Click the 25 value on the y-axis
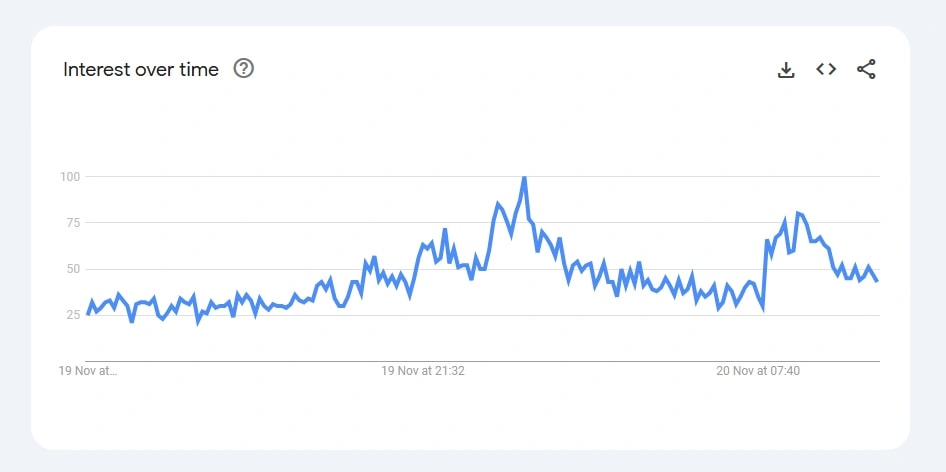 72,315
